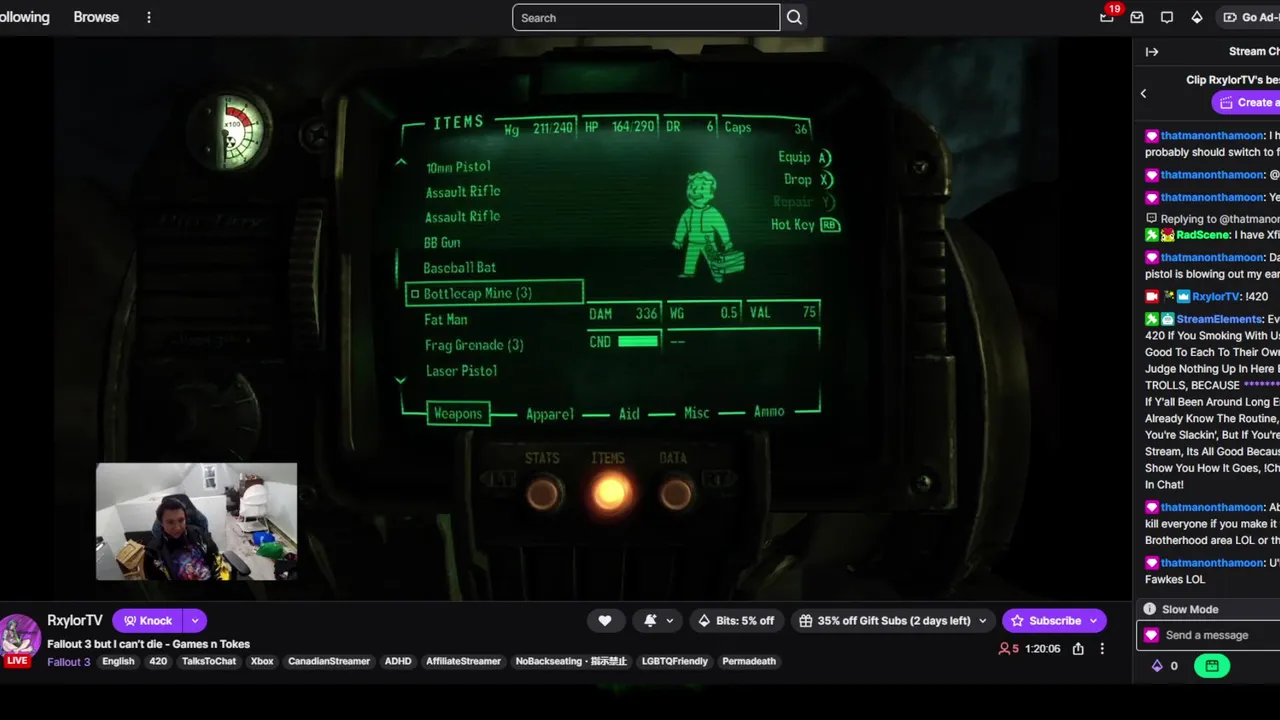Viewport: 1280px width, 720px height.
Task: Click the streamer webcam overlay thumbnail
Action: click(x=196, y=521)
